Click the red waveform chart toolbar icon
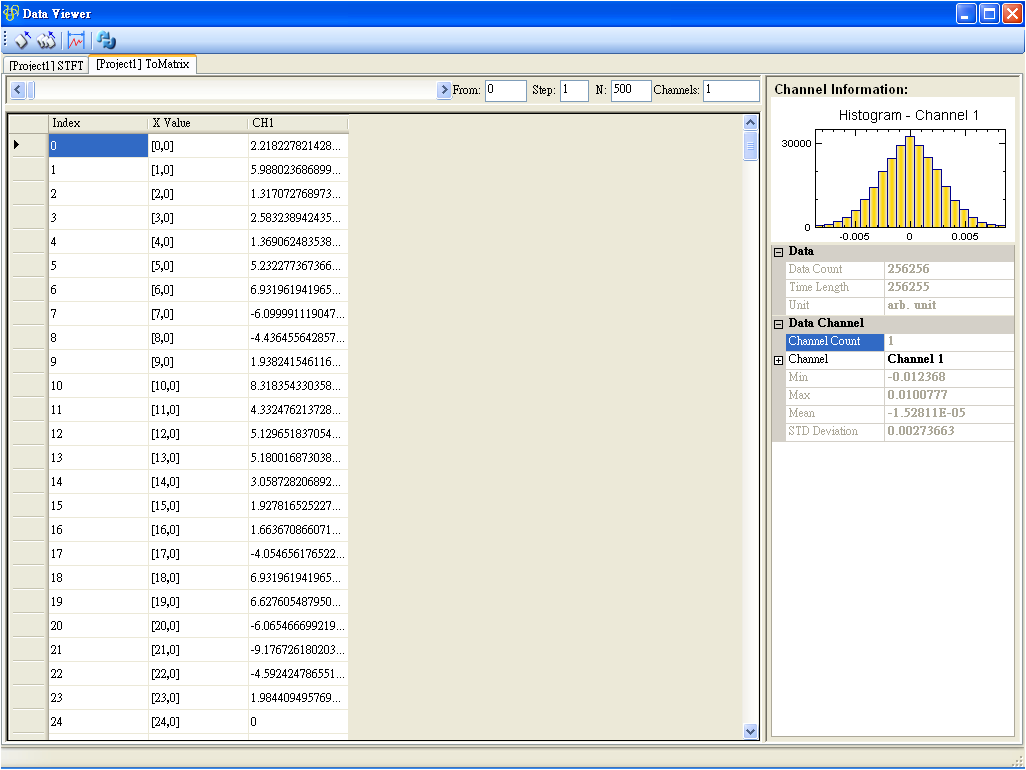This screenshot has width=1026, height=770. [x=76, y=40]
